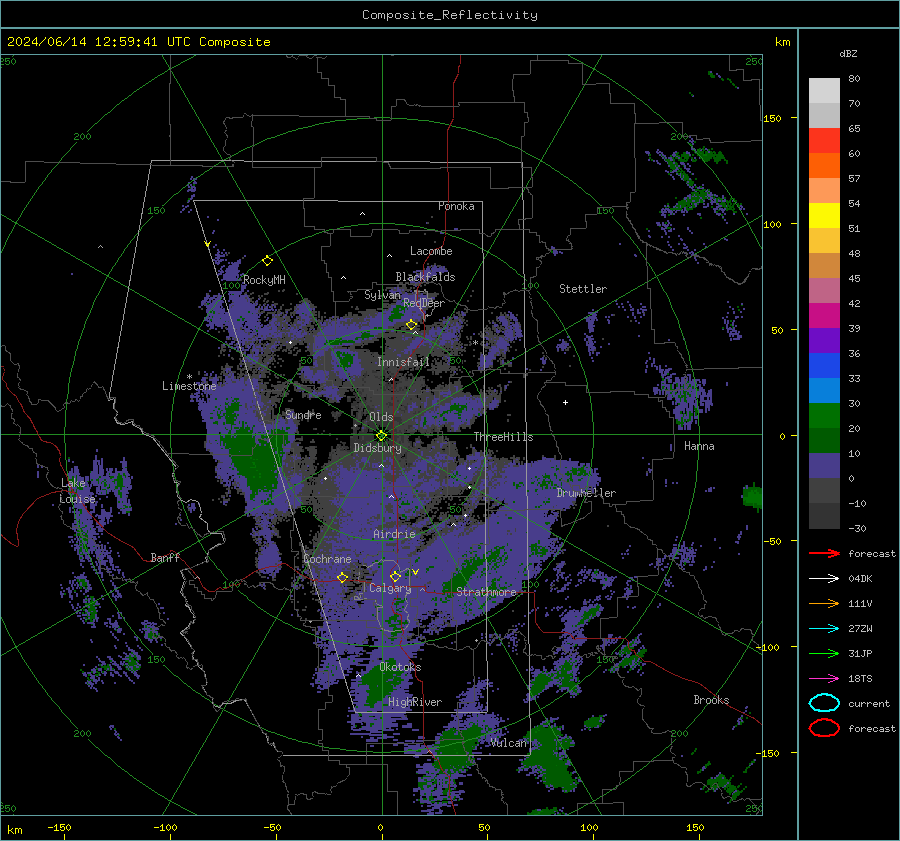Click the Vulcan label
The height and width of the screenshot is (841, 900).
pos(508,743)
